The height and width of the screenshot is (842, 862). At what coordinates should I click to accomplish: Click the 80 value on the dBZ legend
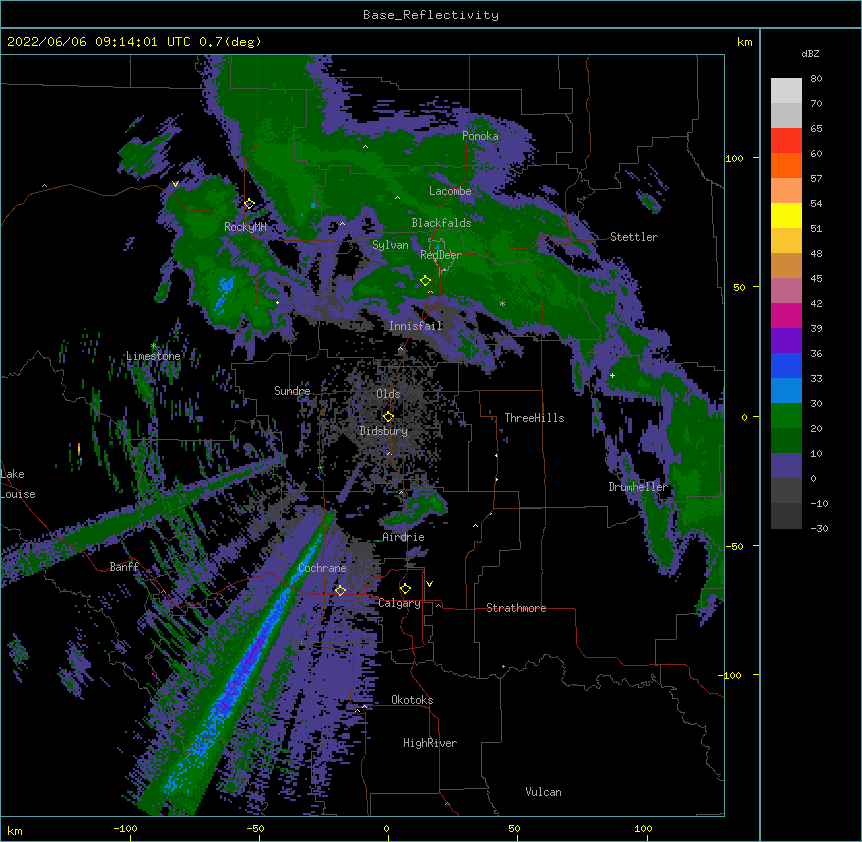(816, 79)
